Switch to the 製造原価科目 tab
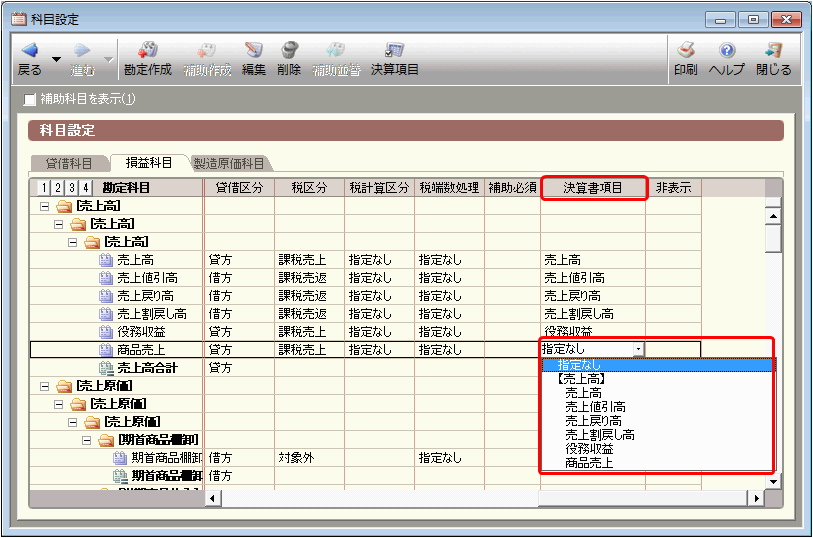The width and height of the screenshot is (813, 538). (229, 163)
